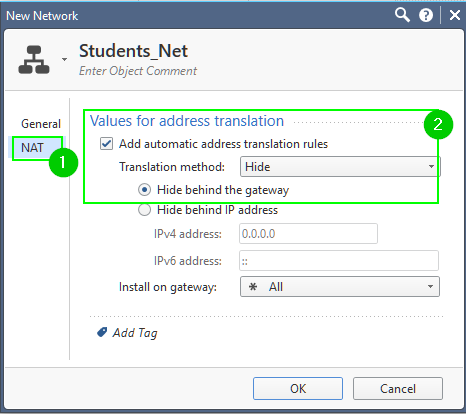Open help via the question mark icon
This screenshot has height=414, width=466.
(426, 15)
